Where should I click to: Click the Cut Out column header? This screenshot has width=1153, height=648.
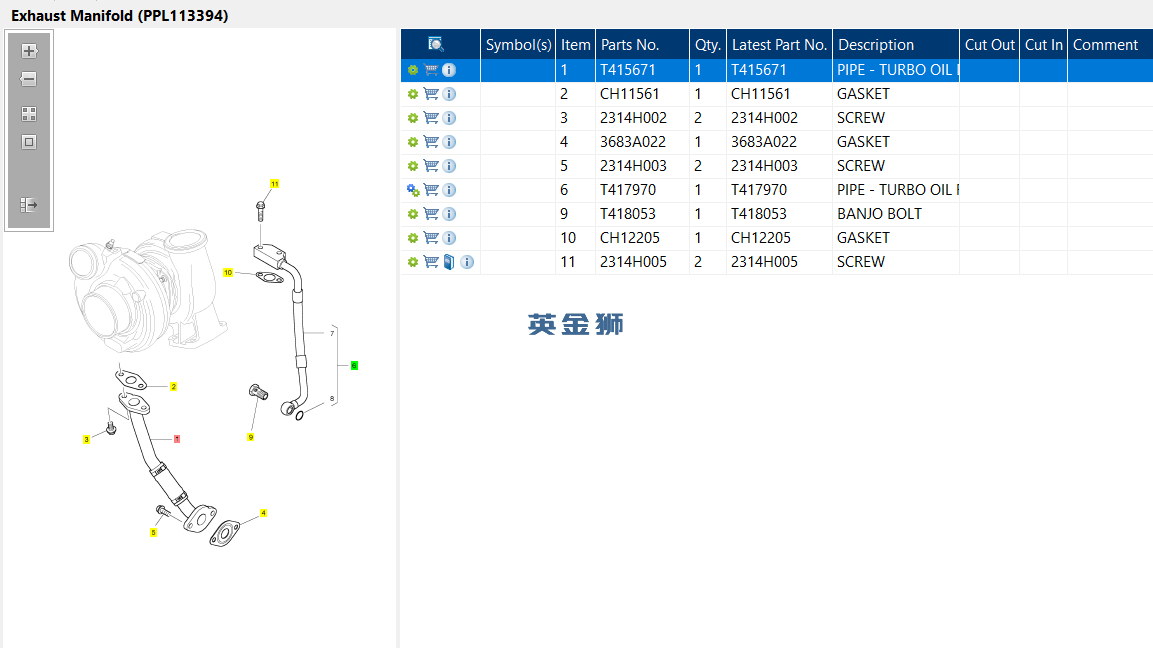(x=989, y=45)
